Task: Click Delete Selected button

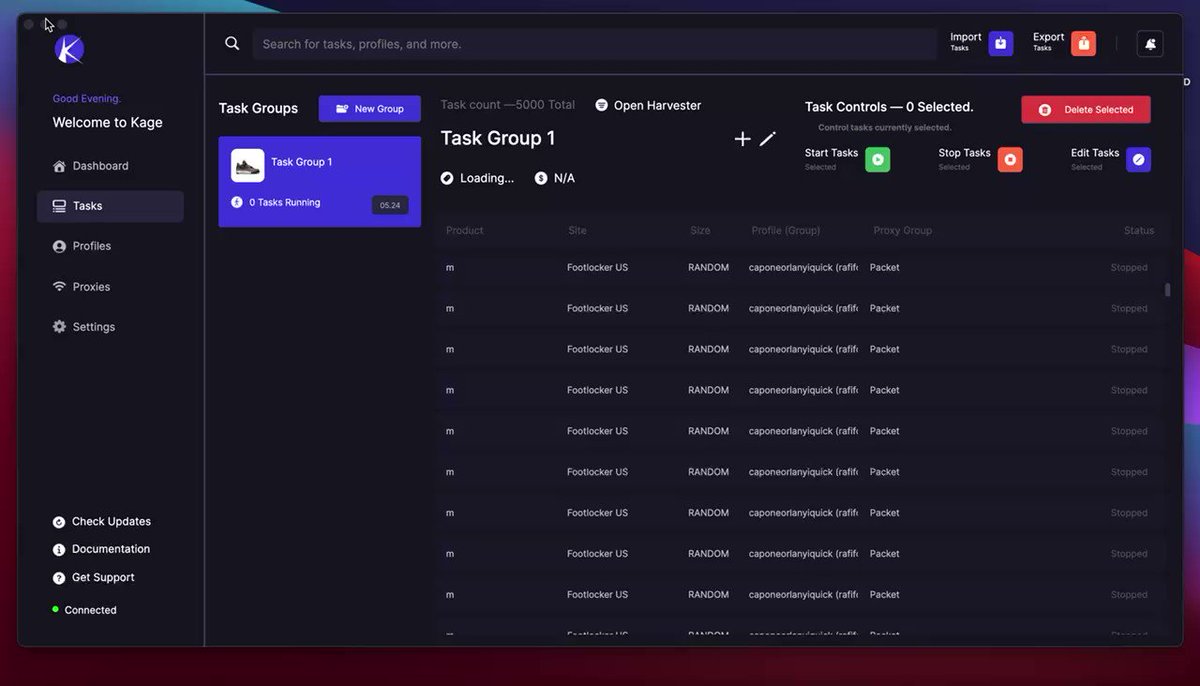Action: pos(1086,110)
